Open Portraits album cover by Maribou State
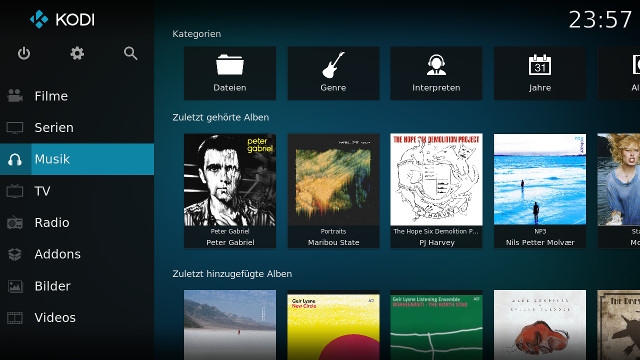The image size is (640, 360). (x=333, y=180)
